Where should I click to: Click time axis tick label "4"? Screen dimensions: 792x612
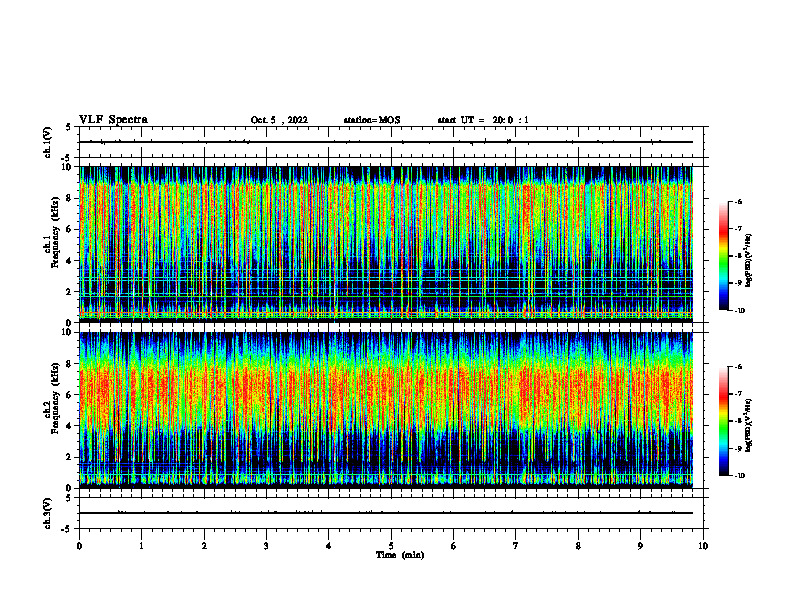pos(329,546)
